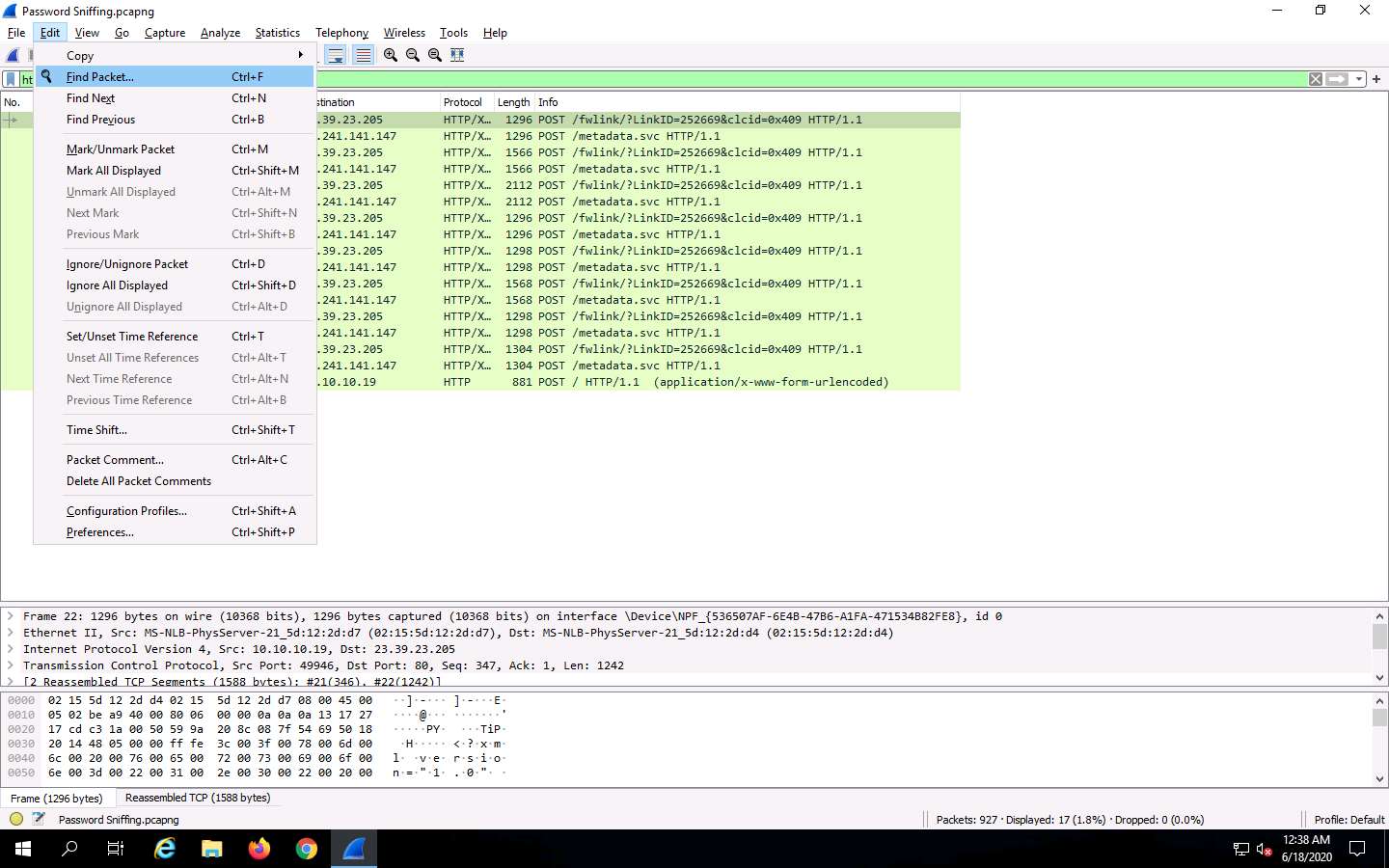Open the display filter history dropdown
Viewport: 1389px width, 868px height.
[x=1359, y=79]
